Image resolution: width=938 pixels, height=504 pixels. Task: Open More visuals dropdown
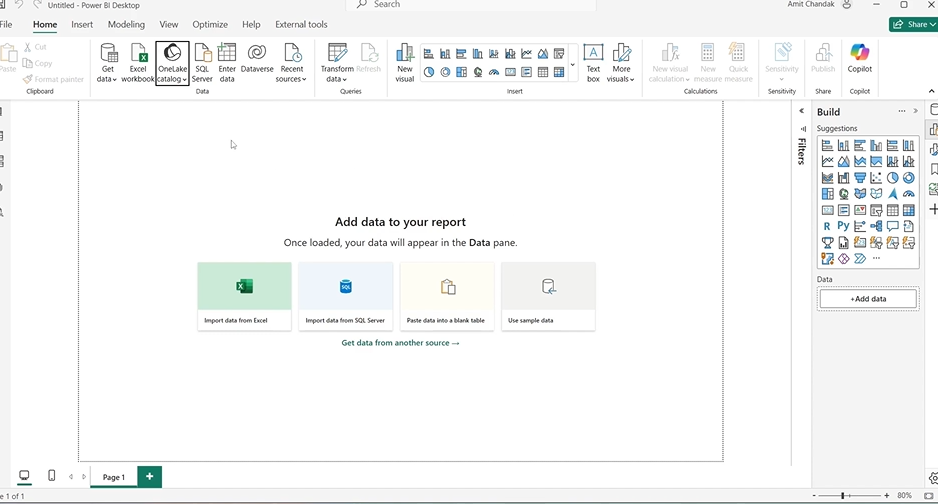point(621,63)
